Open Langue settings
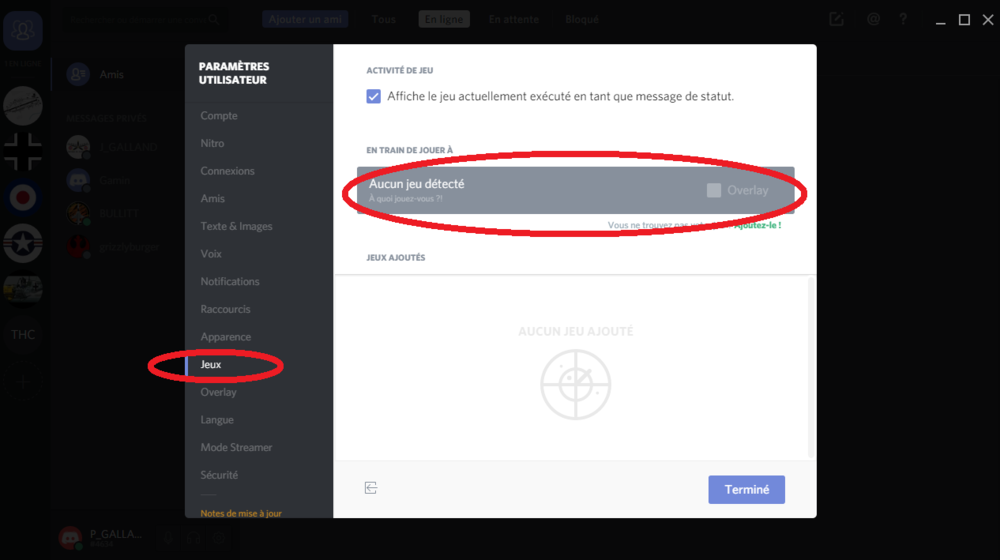Screen dimensions: 1000x560 coord(217,420)
